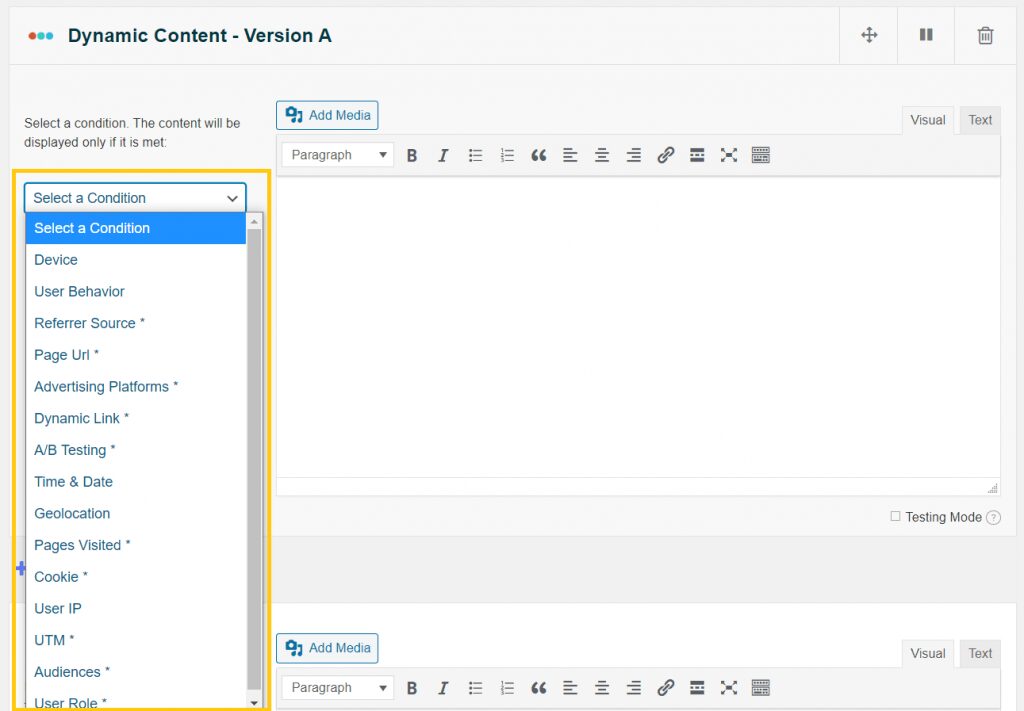Align text right in upper editor

[633, 155]
